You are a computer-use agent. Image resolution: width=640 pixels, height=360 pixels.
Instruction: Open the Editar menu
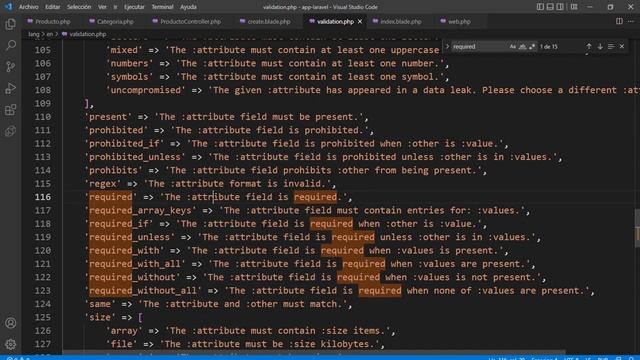click(x=53, y=7)
